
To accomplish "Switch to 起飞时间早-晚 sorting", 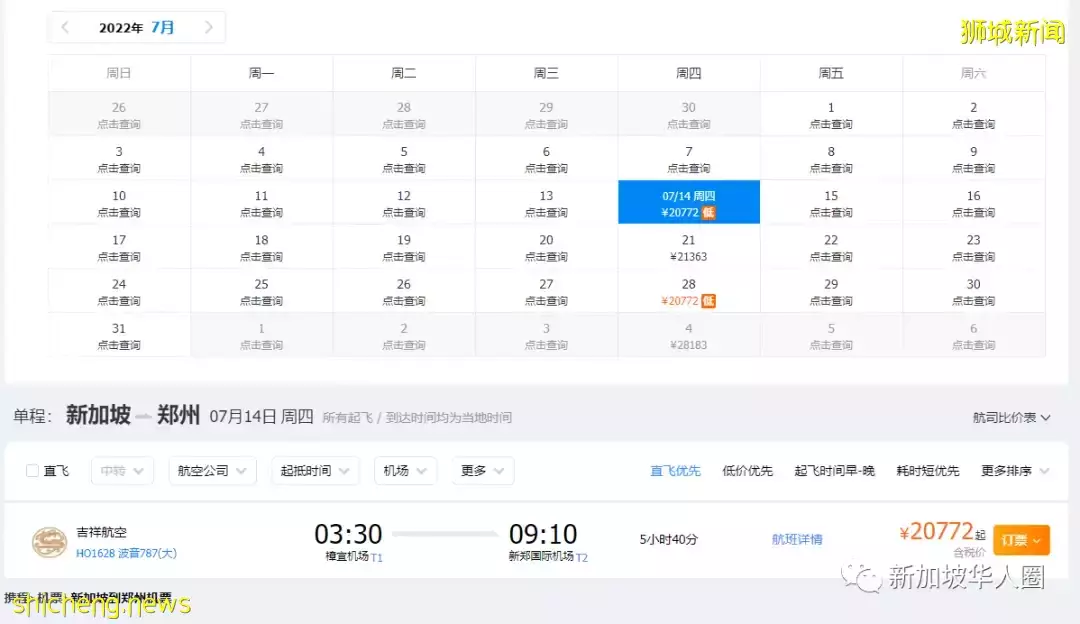I will pyautogui.click(x=837, y=470).
